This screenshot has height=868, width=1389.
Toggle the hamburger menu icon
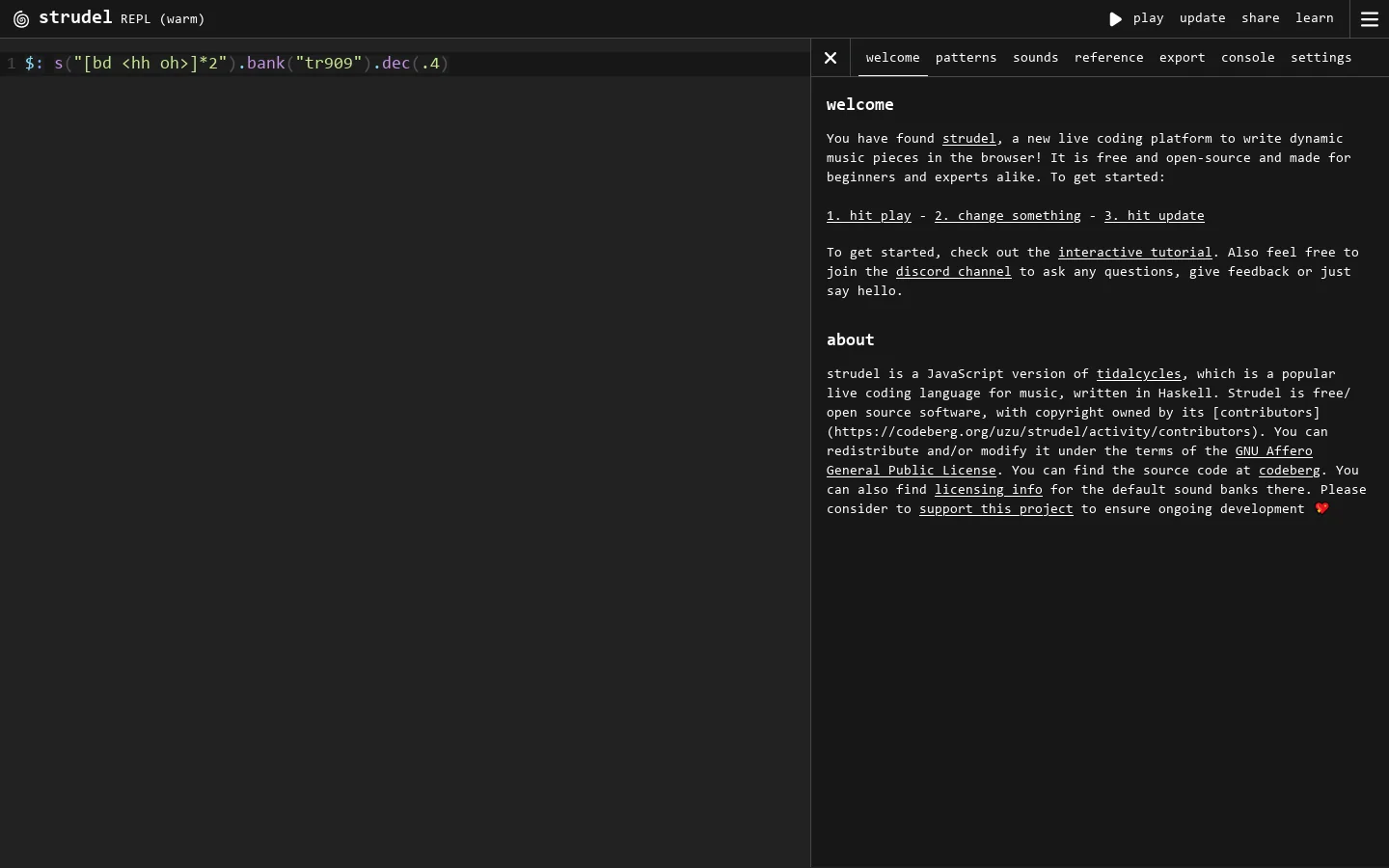(x=1370, y=19)
